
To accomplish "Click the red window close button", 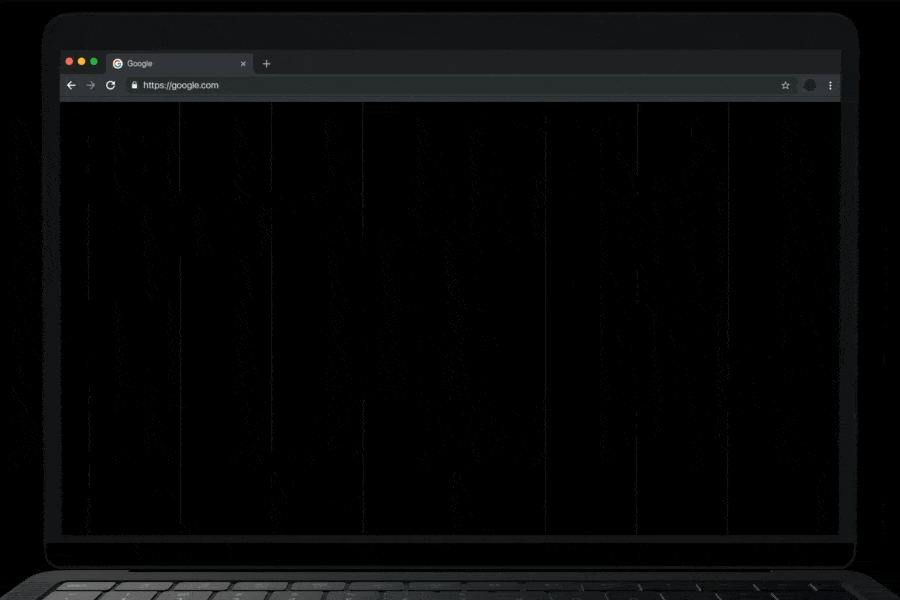I will tap(70, 62).
